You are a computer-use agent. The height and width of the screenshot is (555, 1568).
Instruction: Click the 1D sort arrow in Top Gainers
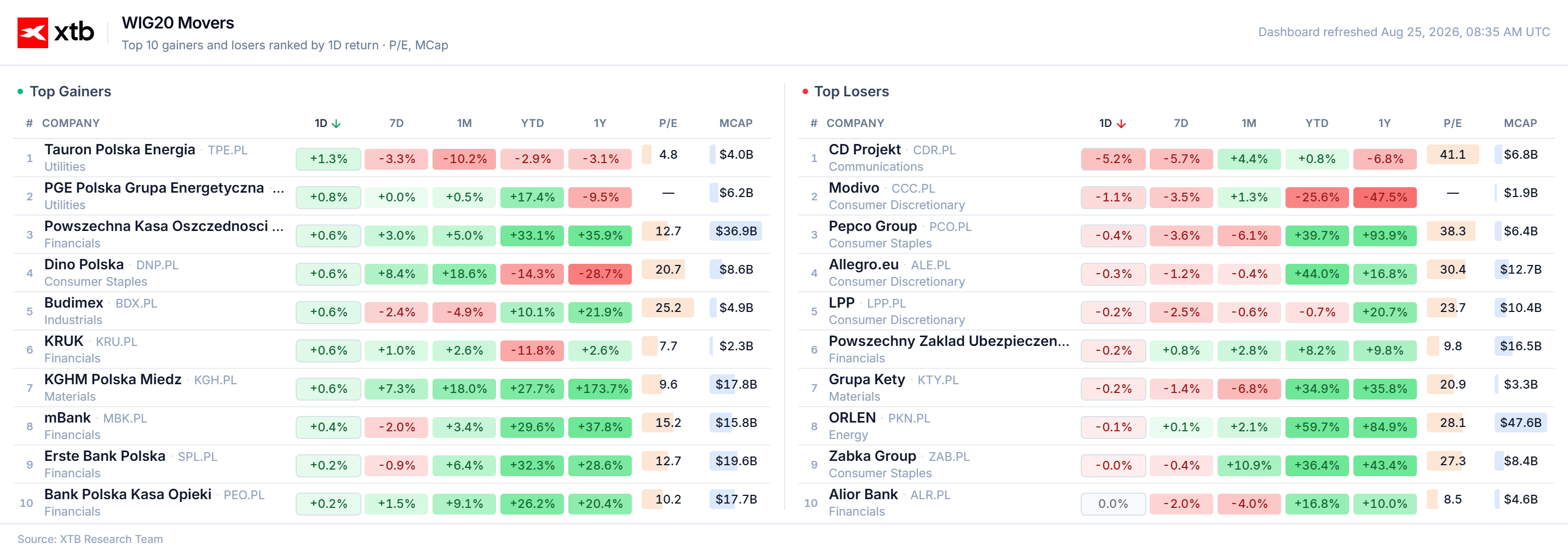(336, 124)
